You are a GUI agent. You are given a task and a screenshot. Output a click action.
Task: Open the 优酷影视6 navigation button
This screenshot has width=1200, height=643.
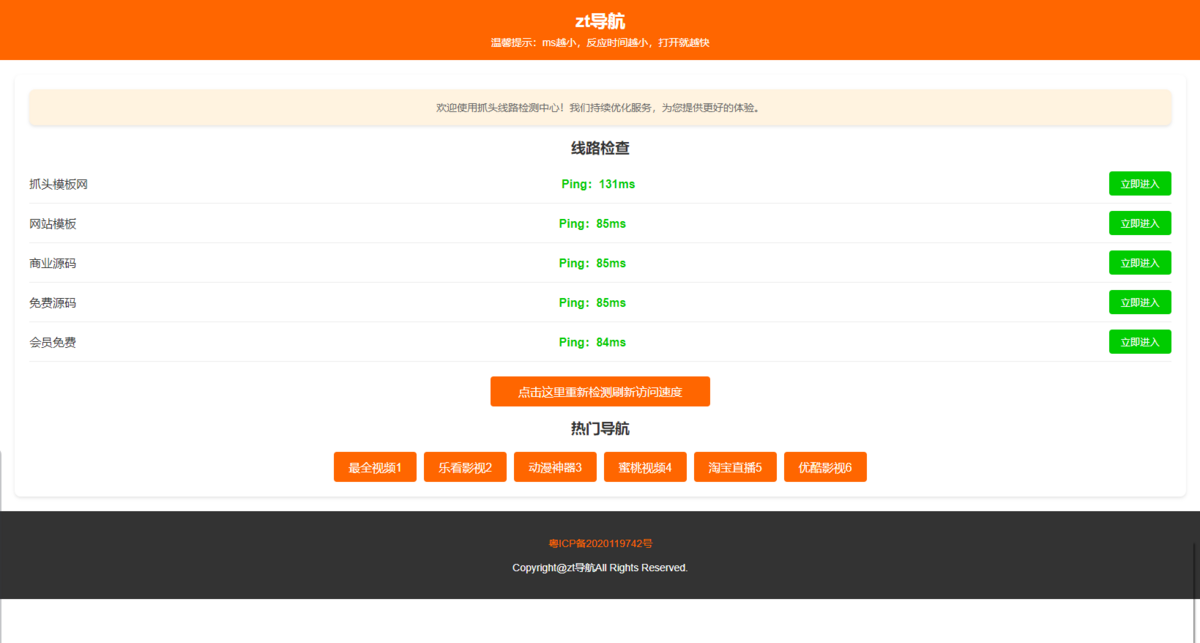pyautogui.click(x=825, y=467)
